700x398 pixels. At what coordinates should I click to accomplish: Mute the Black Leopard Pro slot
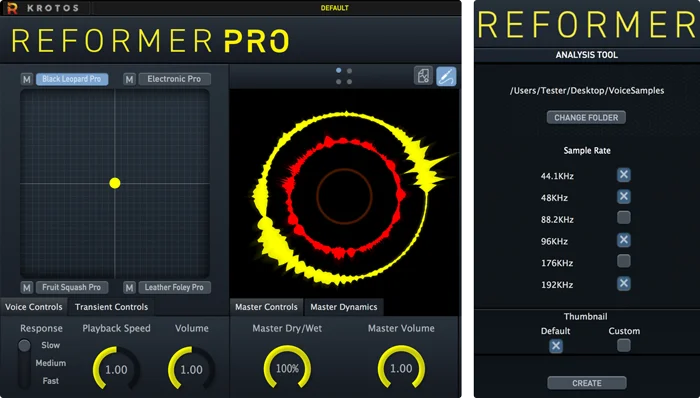coord(27,79)
